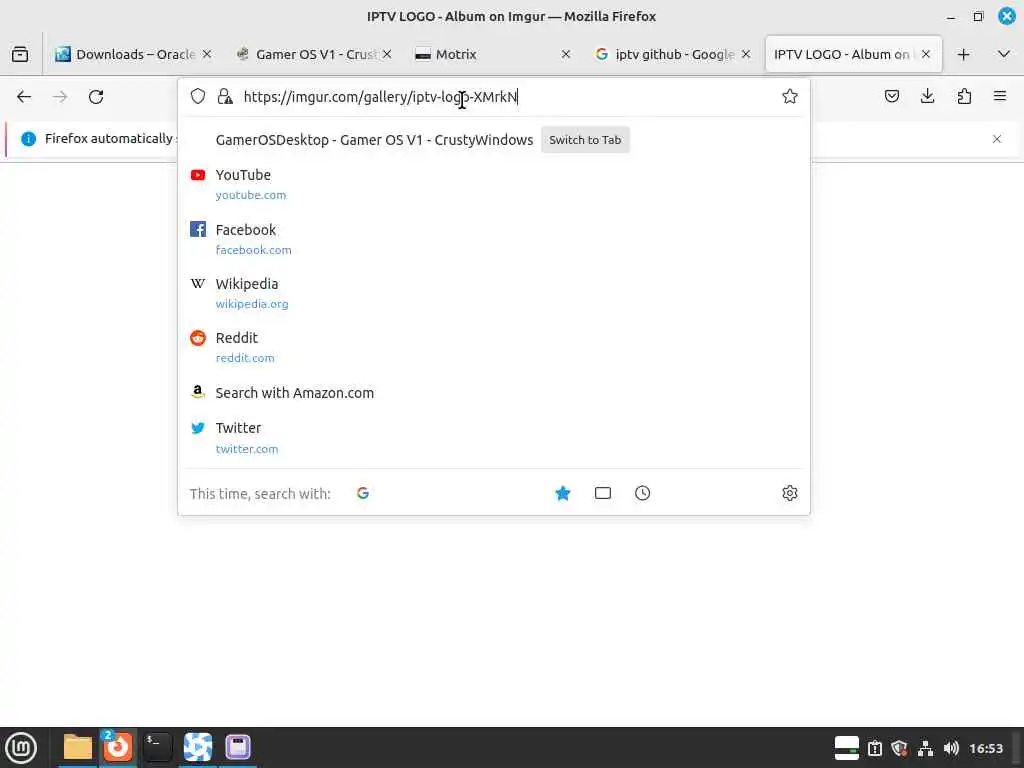This screenshot has width=1024, height=768.
Task: Open Firefox application menu
Action: click(1000, 97)
